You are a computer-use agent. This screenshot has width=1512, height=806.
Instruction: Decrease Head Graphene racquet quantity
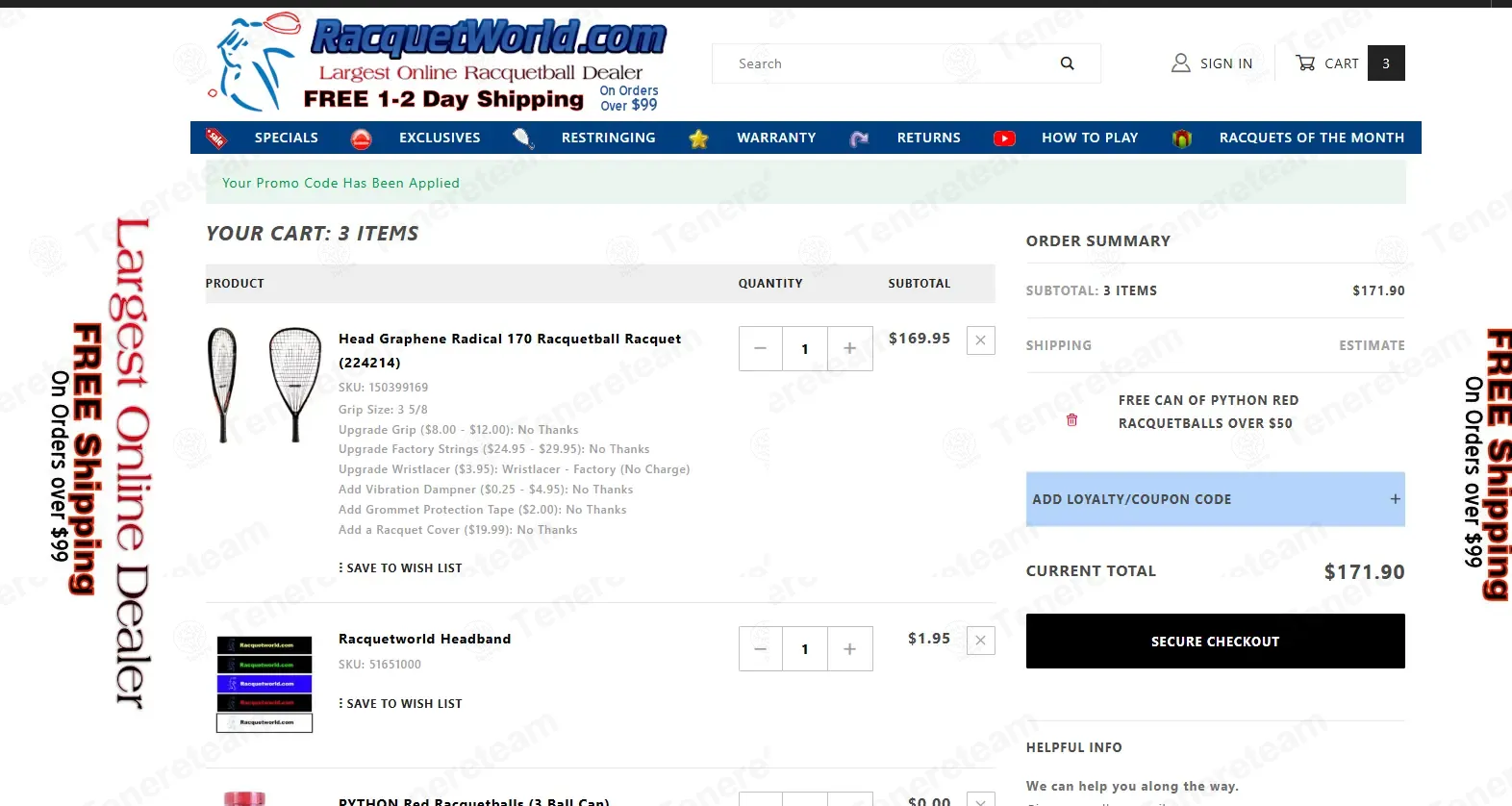[761, 348]
